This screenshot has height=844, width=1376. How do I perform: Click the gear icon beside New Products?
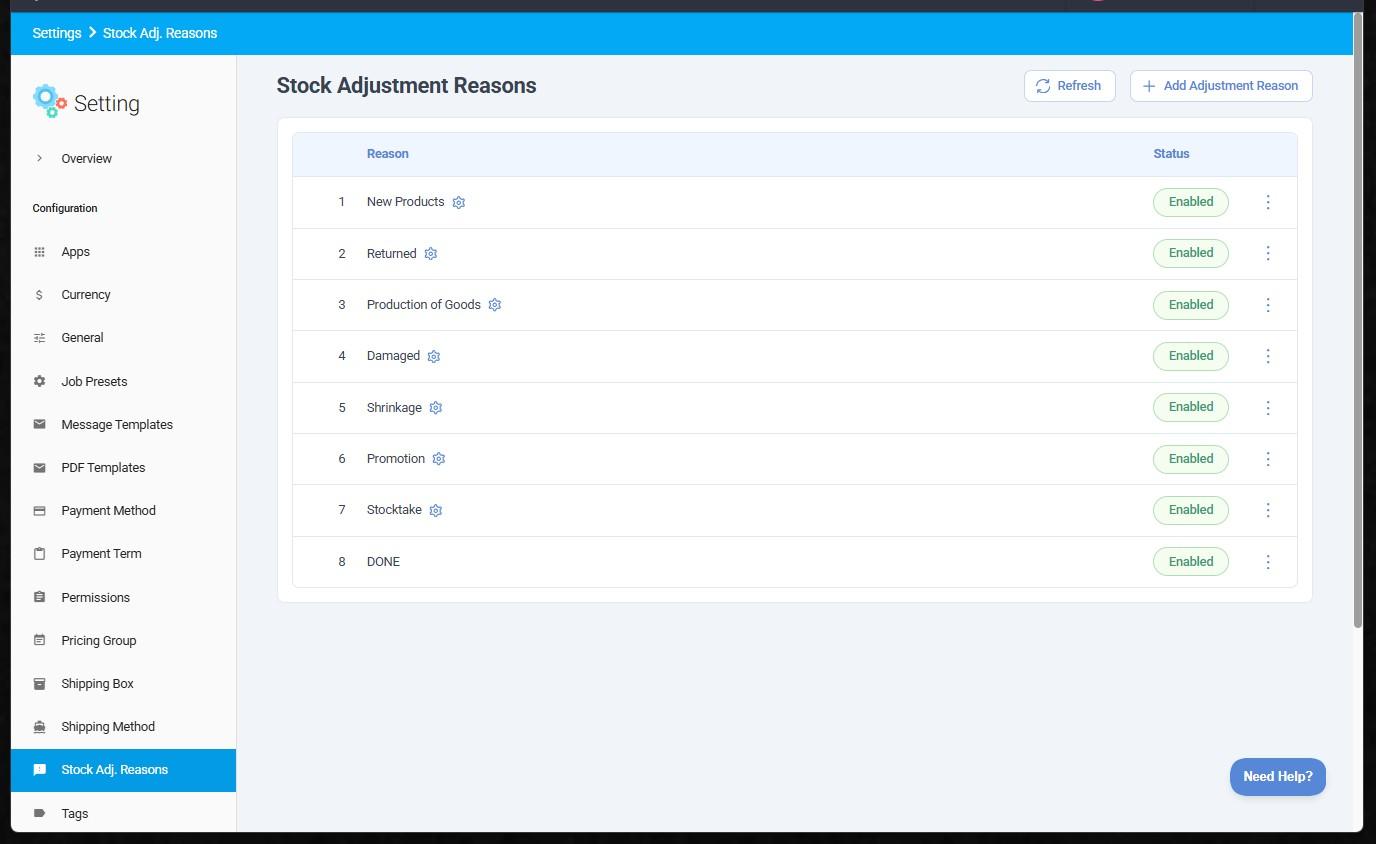(459, 202)
